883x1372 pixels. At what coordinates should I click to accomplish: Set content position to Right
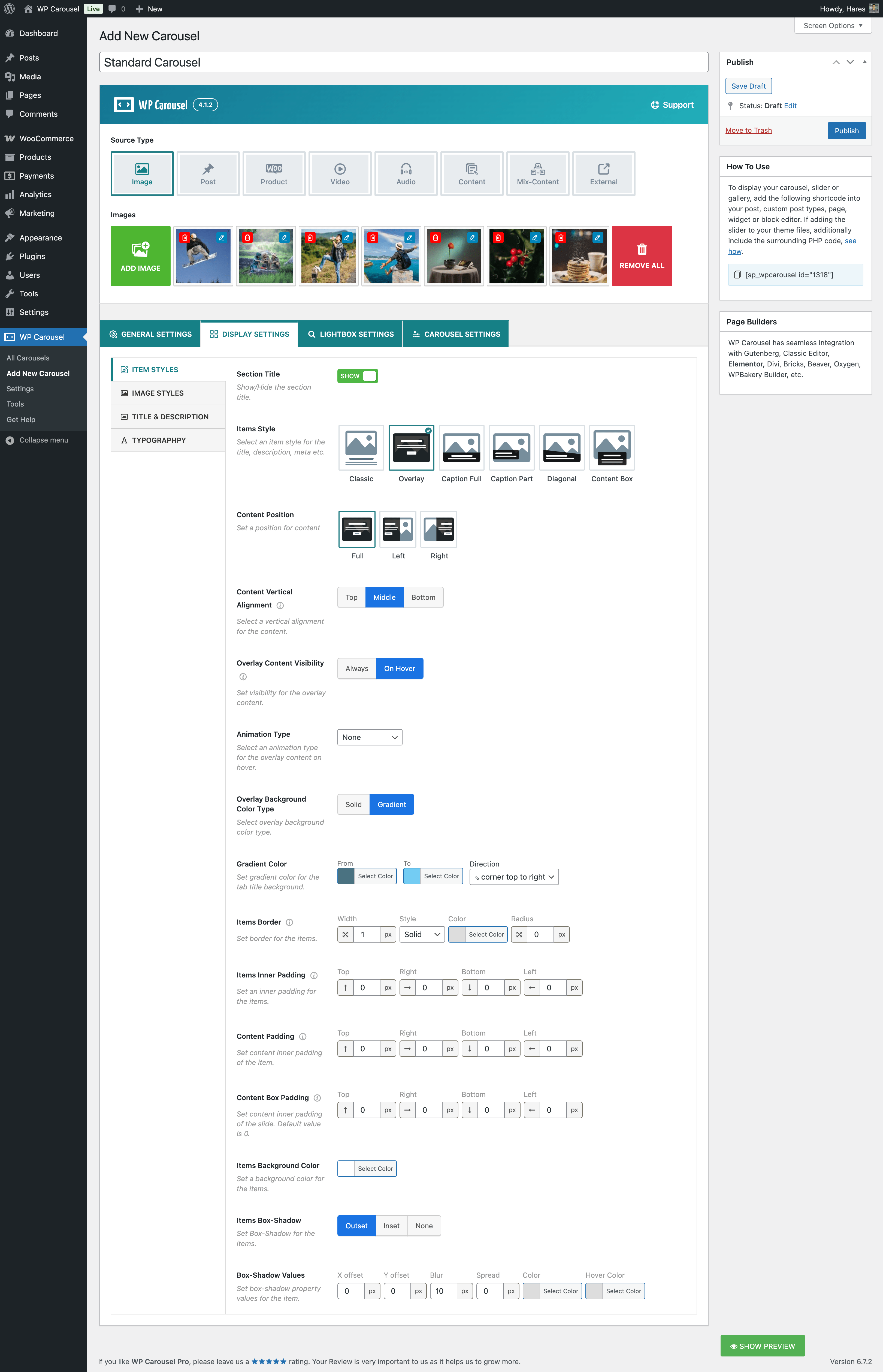coord(439,529)
